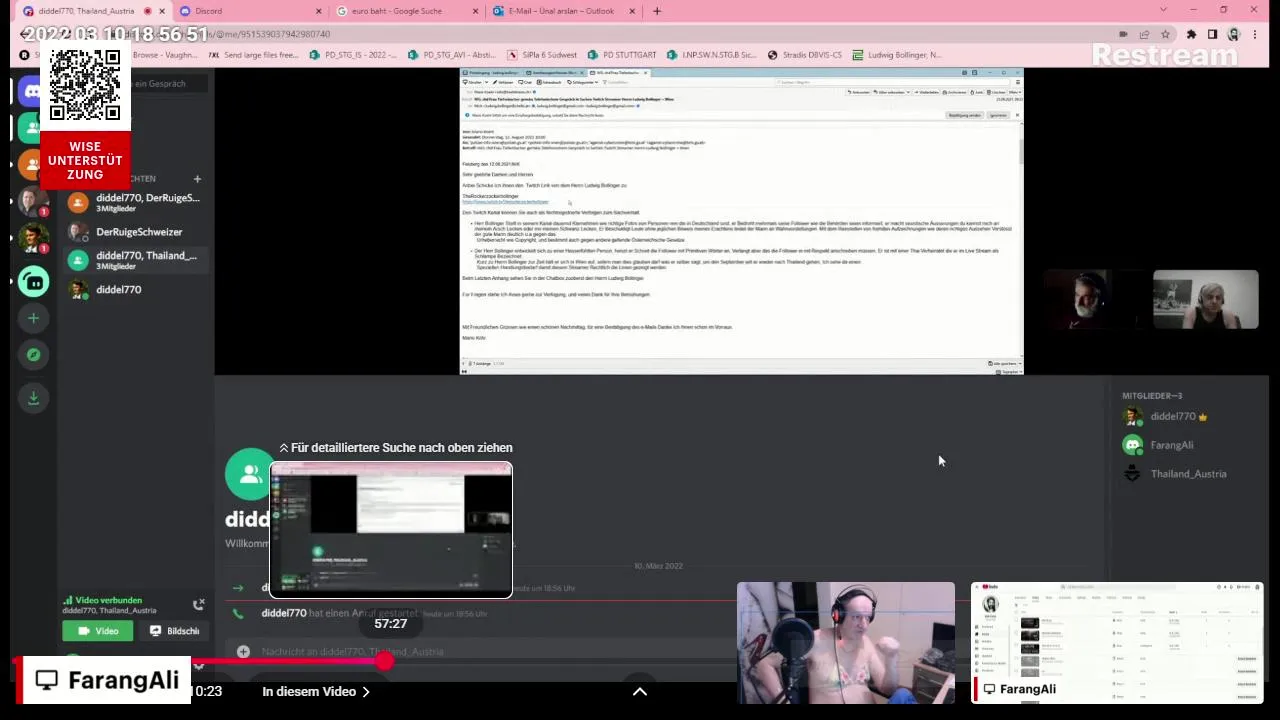Open the diddel770, DerRuigeS... group chat

134,202
